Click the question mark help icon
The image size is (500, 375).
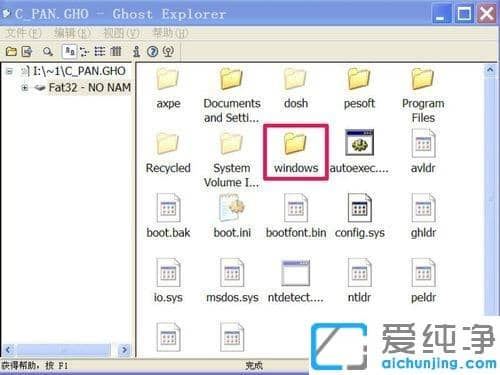click(152, 52)
